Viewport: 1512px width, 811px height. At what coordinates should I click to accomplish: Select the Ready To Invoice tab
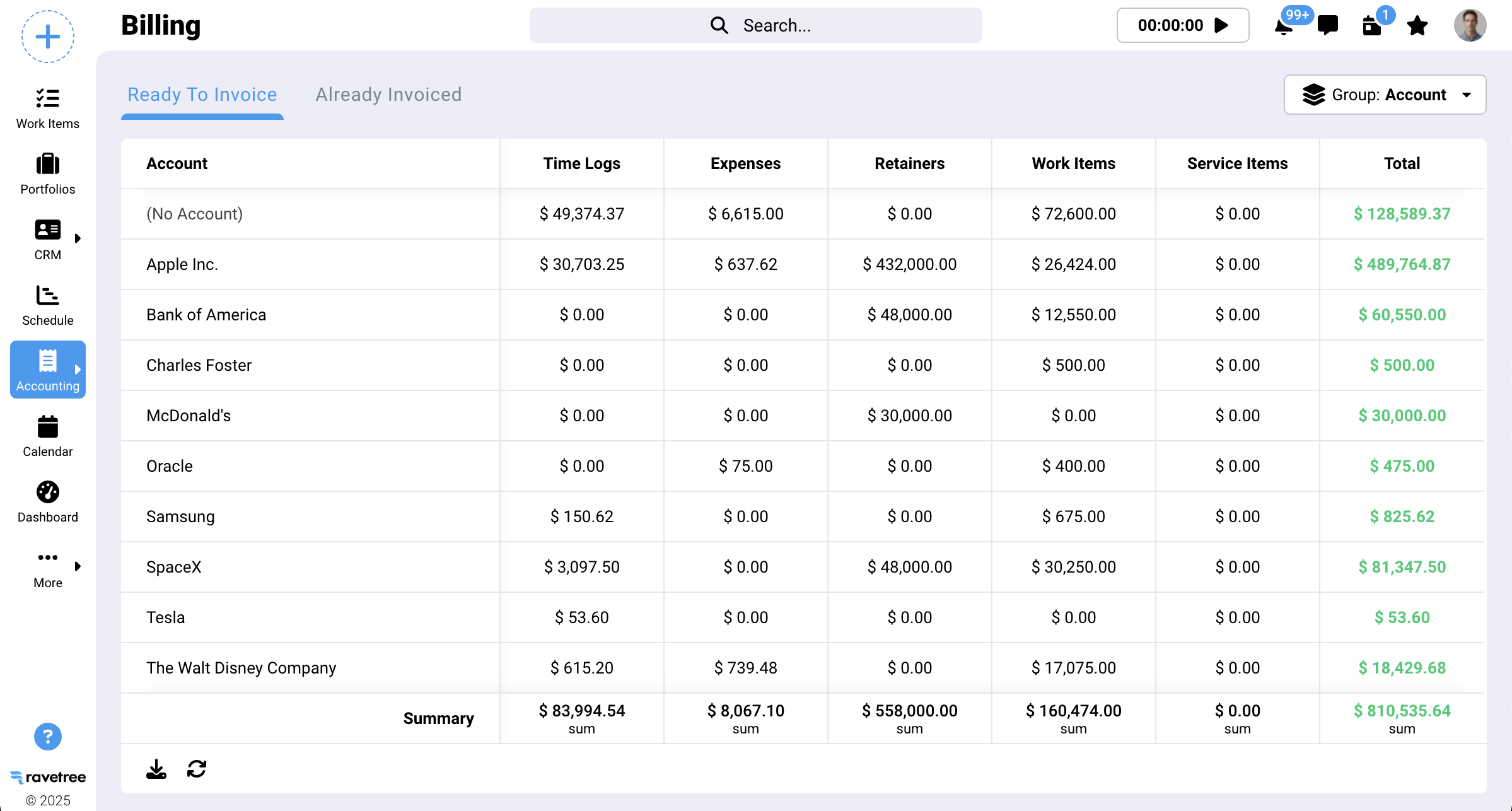(202, 95)
